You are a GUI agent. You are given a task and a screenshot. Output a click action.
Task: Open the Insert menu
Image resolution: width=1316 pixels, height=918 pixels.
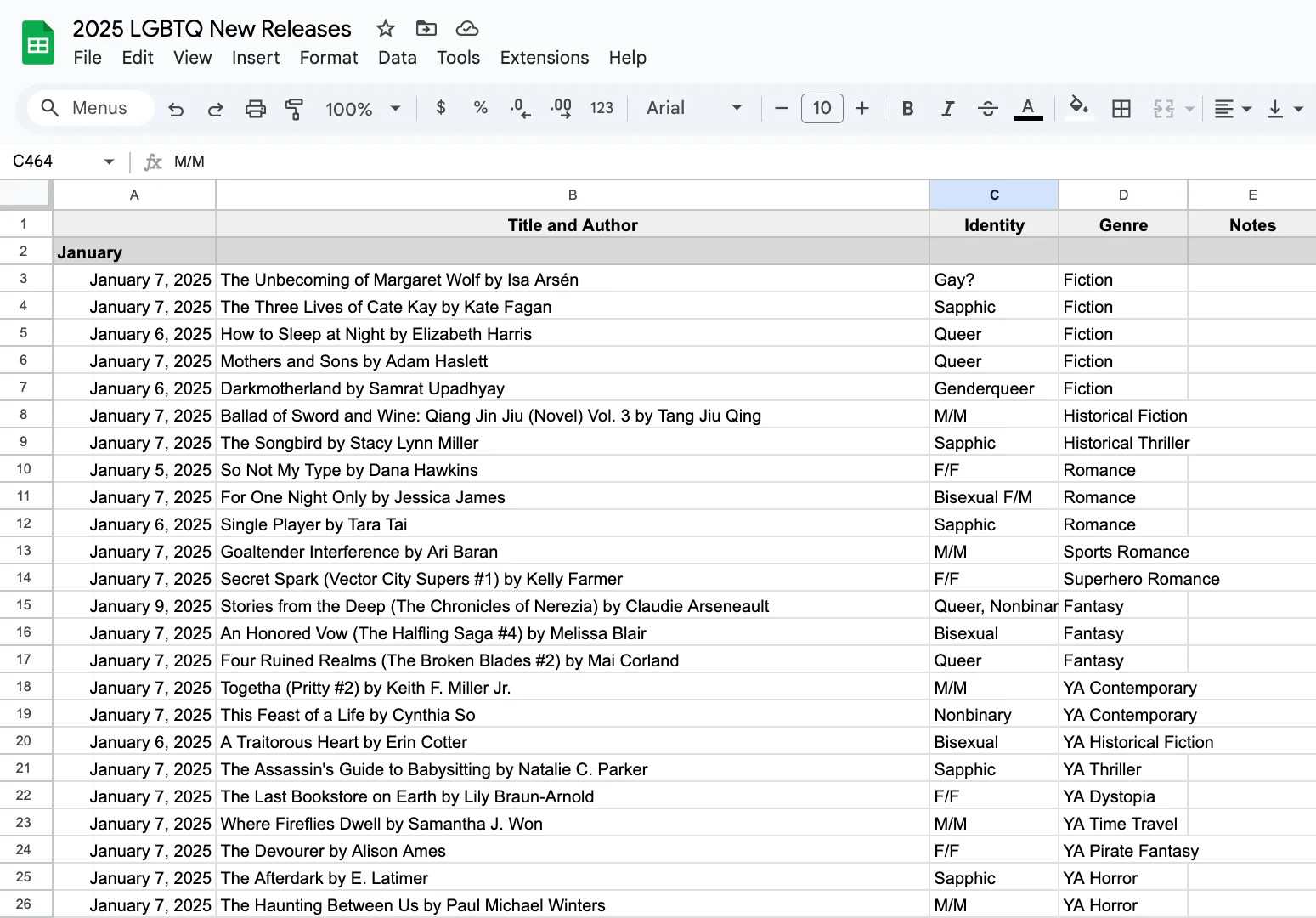click(x=256, y=58)
